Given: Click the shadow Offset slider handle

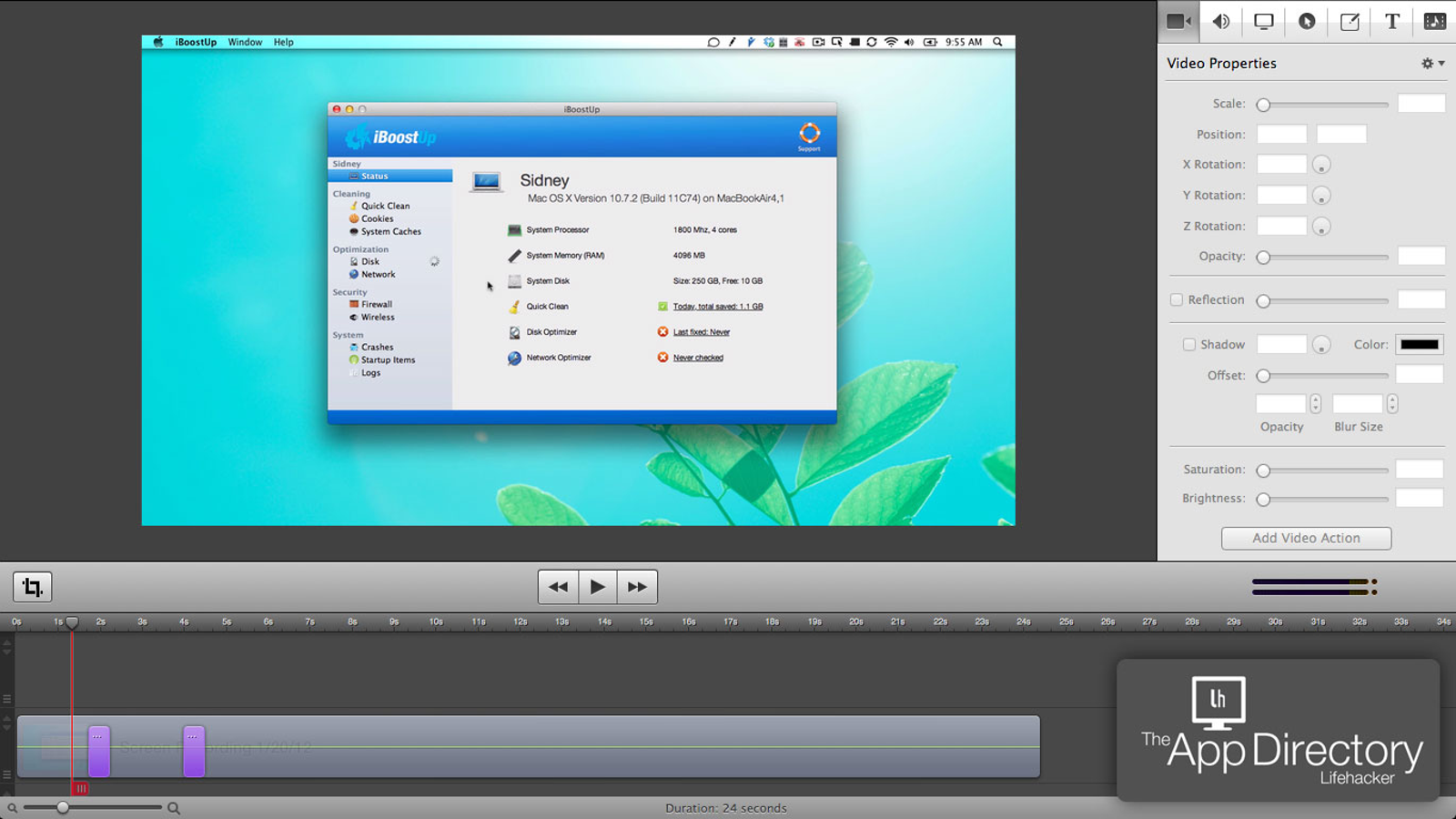Looking at the screenshot, I should pos(1263,376).
